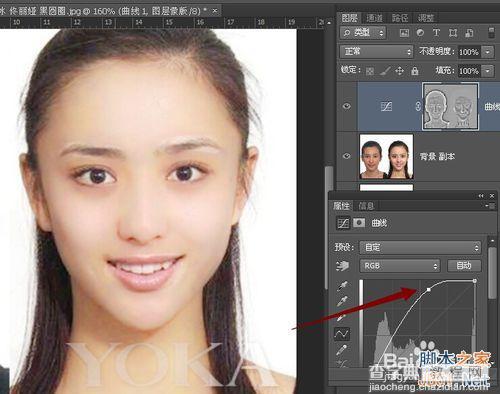The height and width of the screenshot is (394, 500).
Task: Pick the black point eyedropper
Action: [x=342, y=285]
